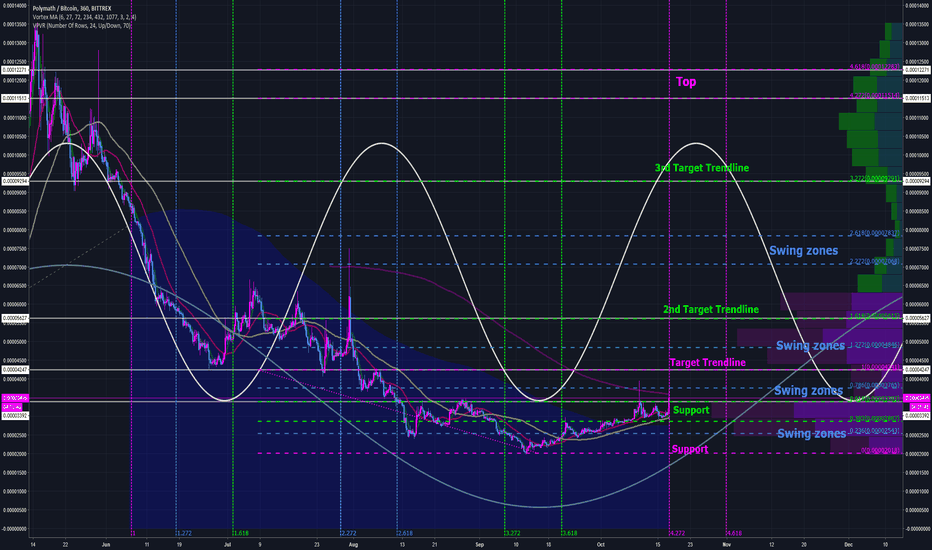Click the 0.00005627 price label on left scale
Screen dimensions: 932x550
[15, 318]
